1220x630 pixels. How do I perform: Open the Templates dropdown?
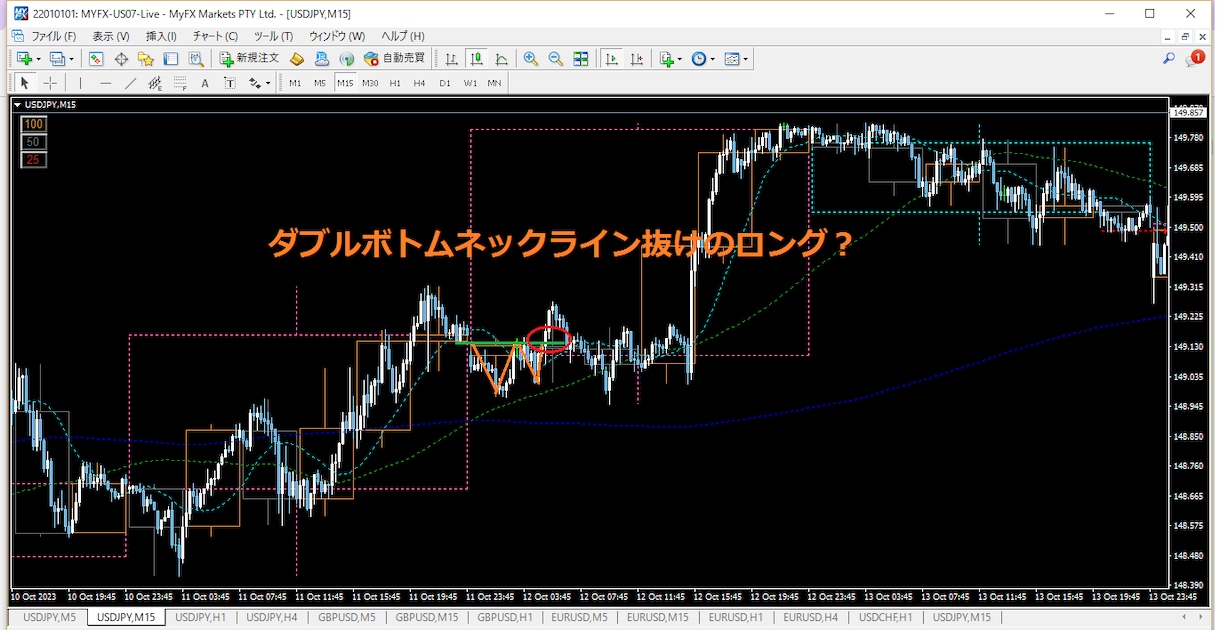(736, 59)
